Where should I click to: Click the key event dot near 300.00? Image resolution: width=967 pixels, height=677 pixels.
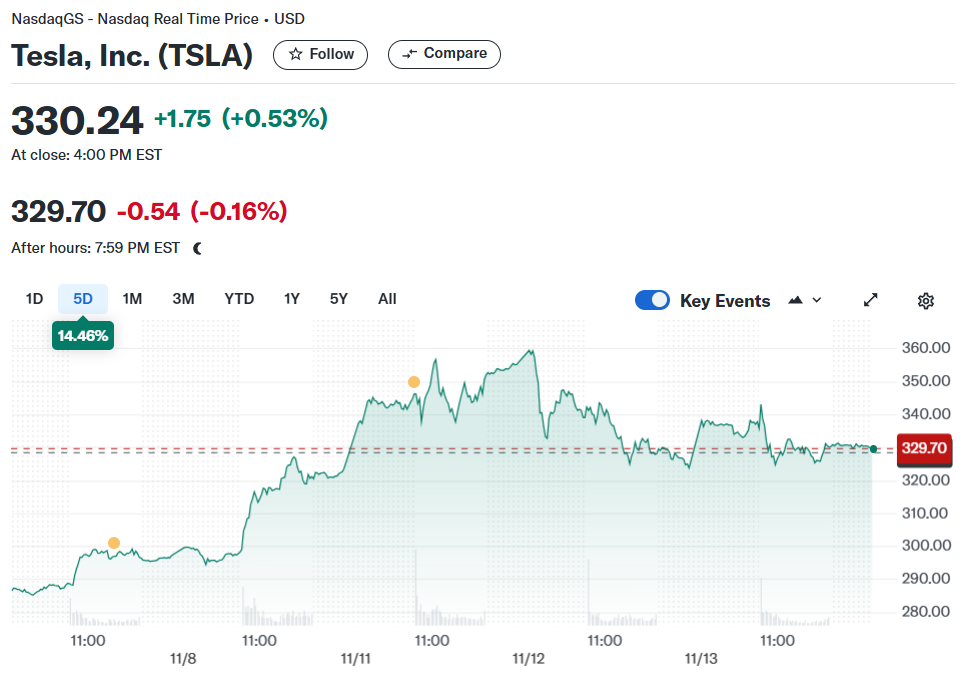point(114,543)
